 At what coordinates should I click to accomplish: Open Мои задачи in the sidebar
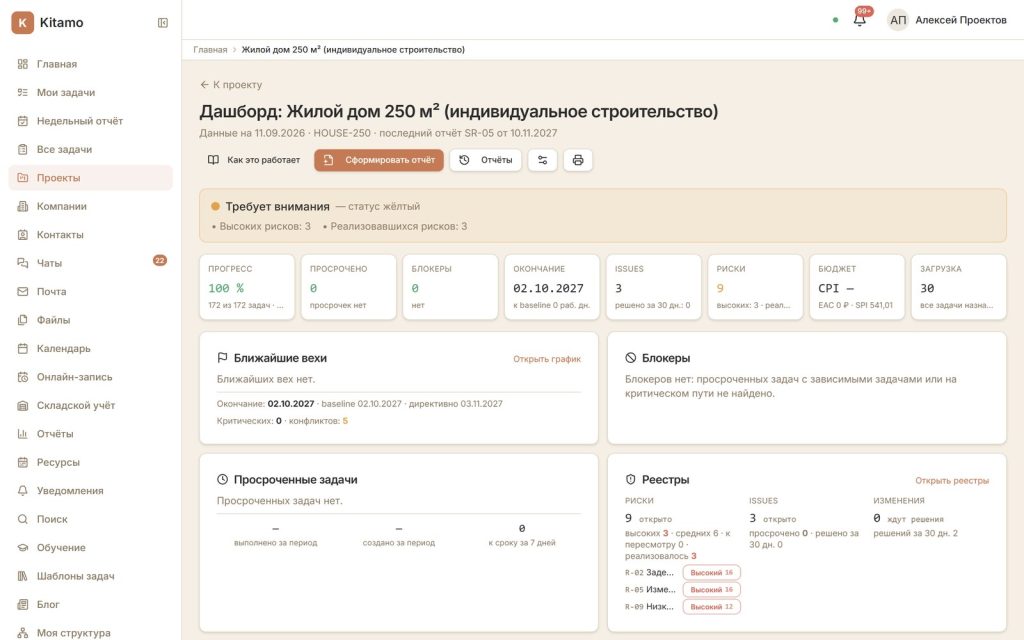[x=90, y=93]
